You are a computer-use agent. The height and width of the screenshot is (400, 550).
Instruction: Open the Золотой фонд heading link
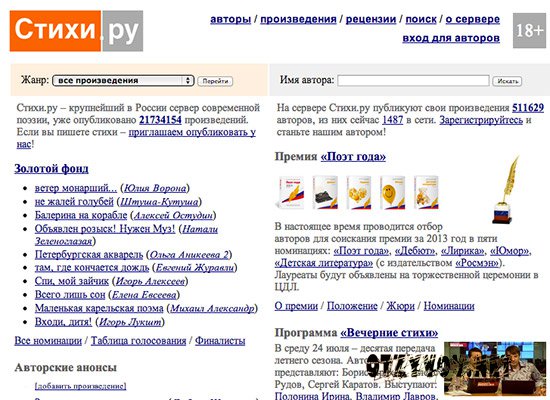[x=51, y=169]
